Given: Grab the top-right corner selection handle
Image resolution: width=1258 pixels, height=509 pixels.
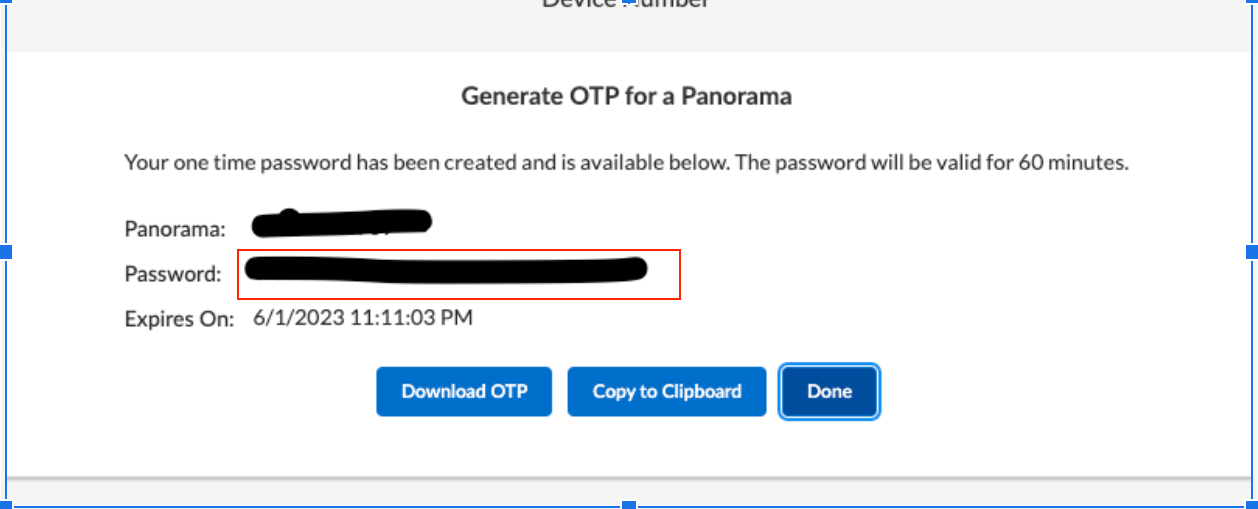Looking at the screenshot, I should pyautogui.click(x=1252, y=3).
